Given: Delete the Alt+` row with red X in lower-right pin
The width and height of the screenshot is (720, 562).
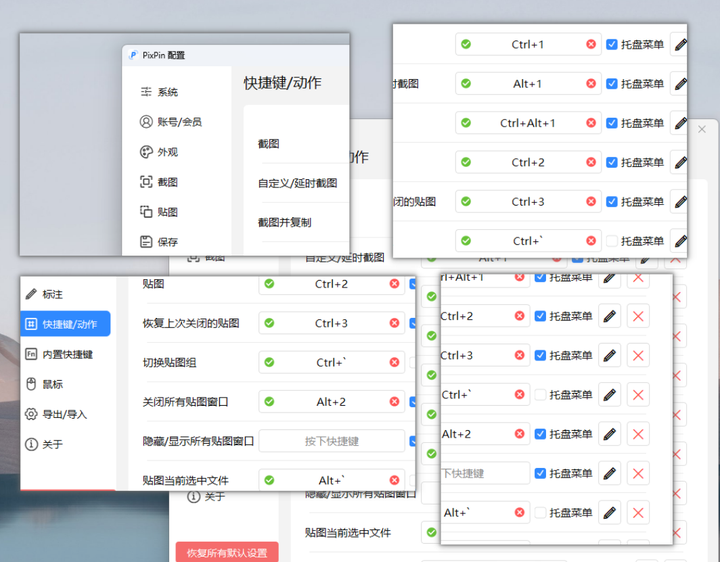Looking at the screenshot, I should click(x=638, y=512).
